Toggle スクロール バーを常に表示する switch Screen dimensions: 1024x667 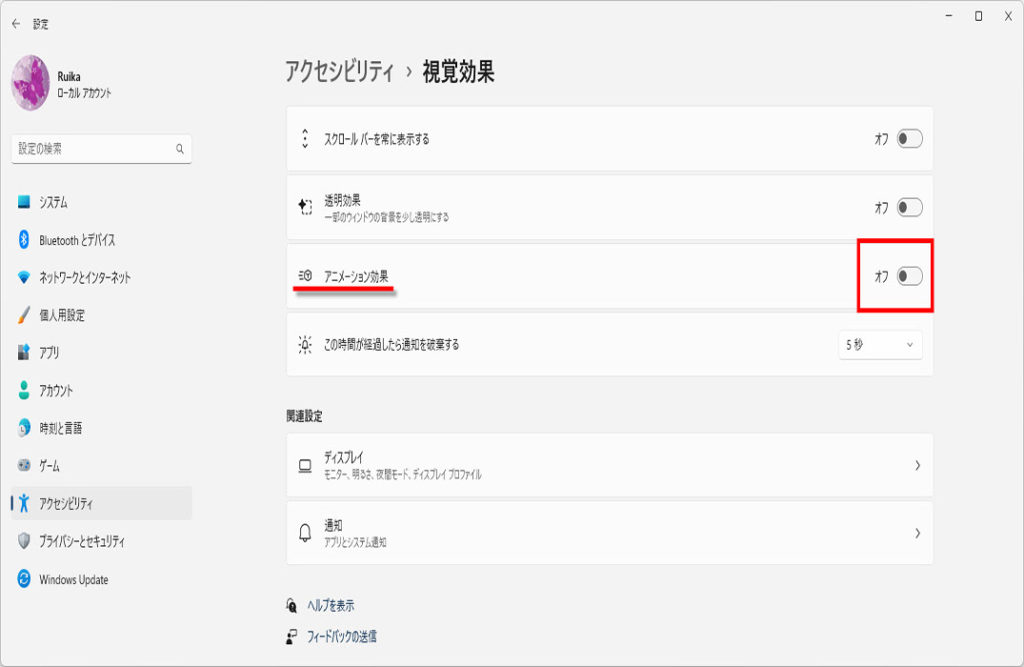909,139
